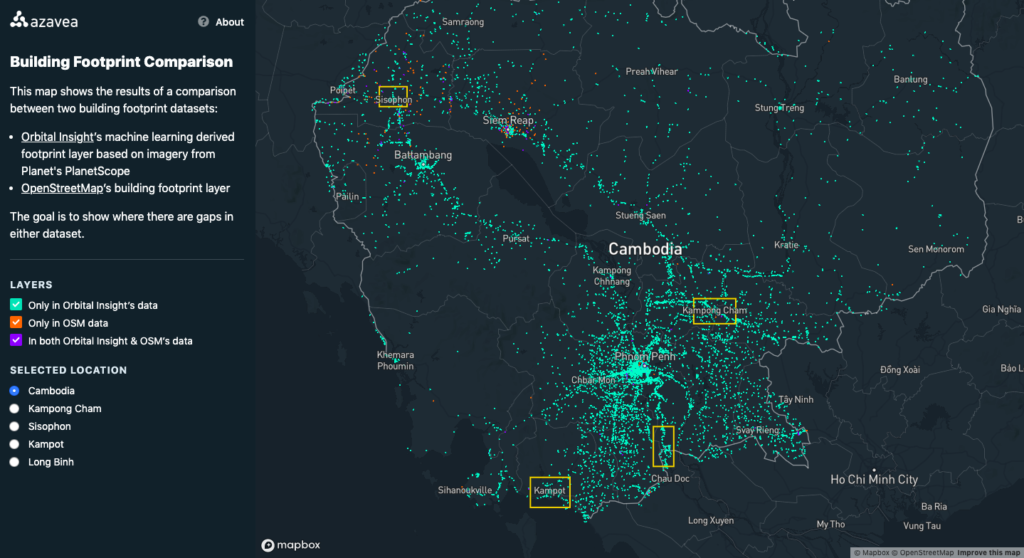Toggle Only in OSM data layer
This screenshot has width=1024, height=558.
click(x=16, y=322)
